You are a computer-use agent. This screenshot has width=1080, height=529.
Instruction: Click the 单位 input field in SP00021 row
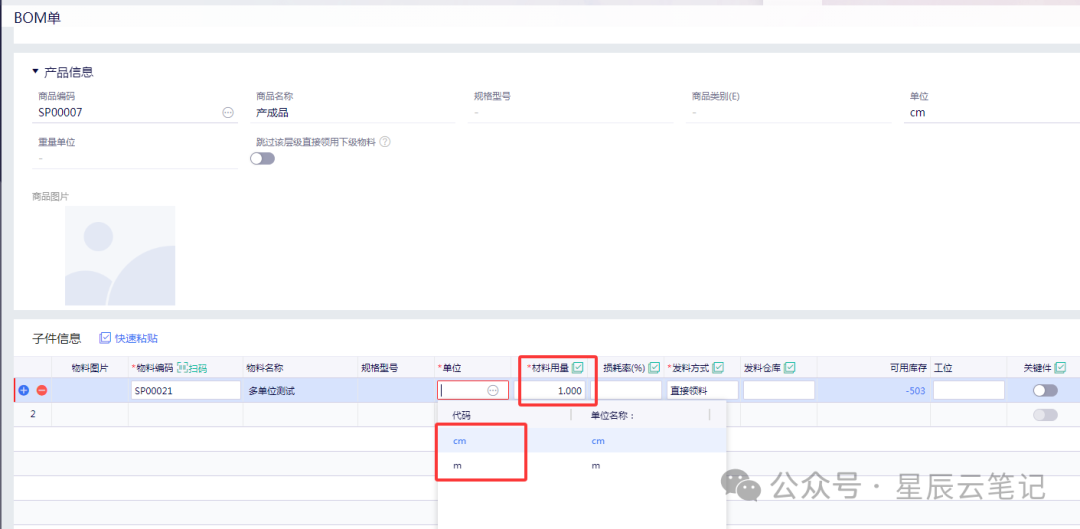(x=472, y=391)
